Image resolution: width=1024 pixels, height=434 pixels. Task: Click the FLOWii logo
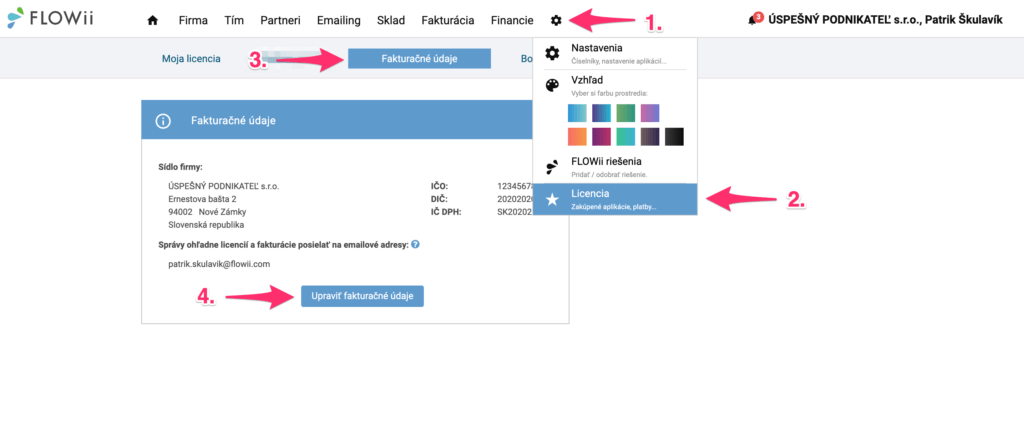(50, 18)
